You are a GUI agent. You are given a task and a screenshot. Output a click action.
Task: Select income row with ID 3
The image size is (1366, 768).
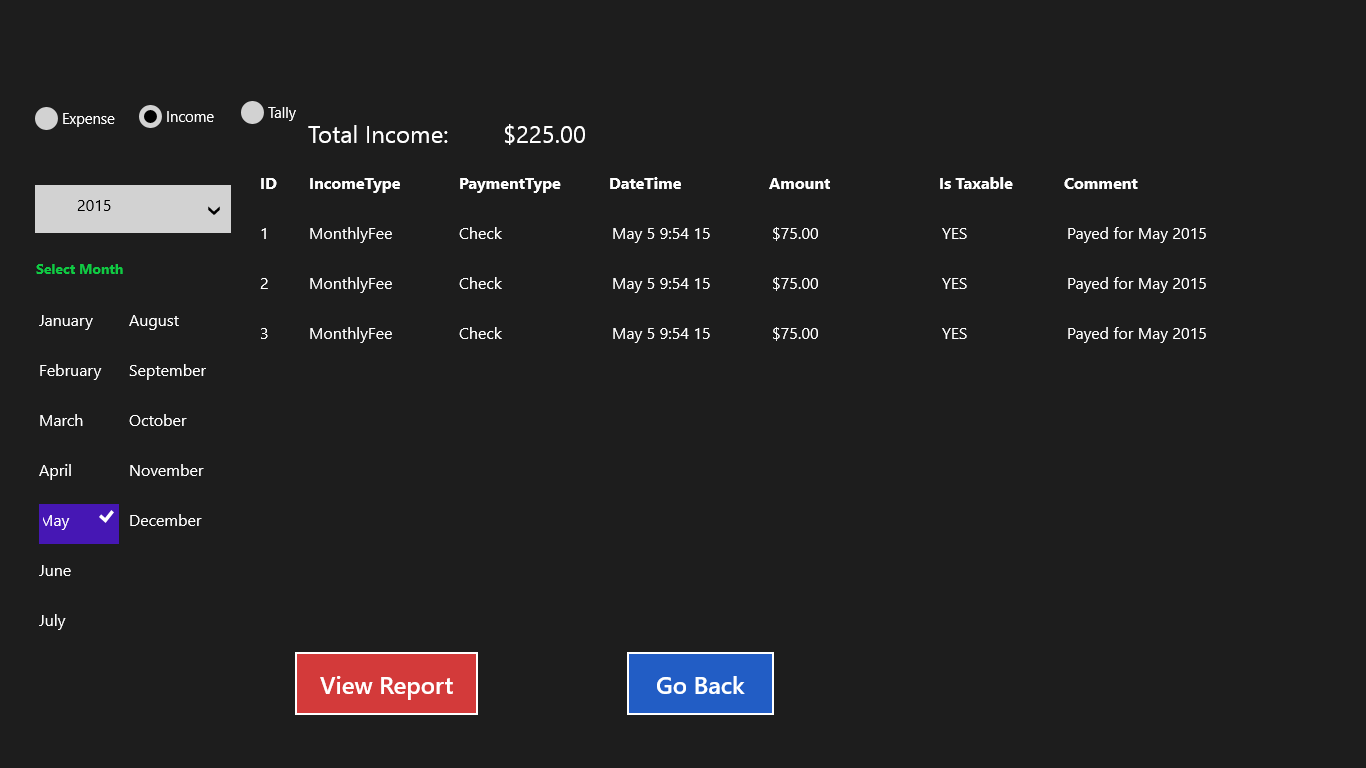click(264, 334)
